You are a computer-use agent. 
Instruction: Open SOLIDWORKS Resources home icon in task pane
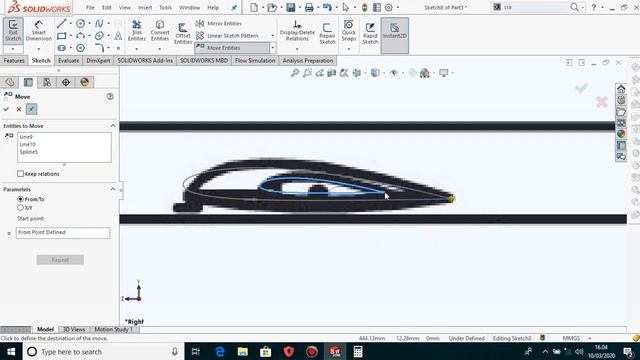(x=621, y=89)
